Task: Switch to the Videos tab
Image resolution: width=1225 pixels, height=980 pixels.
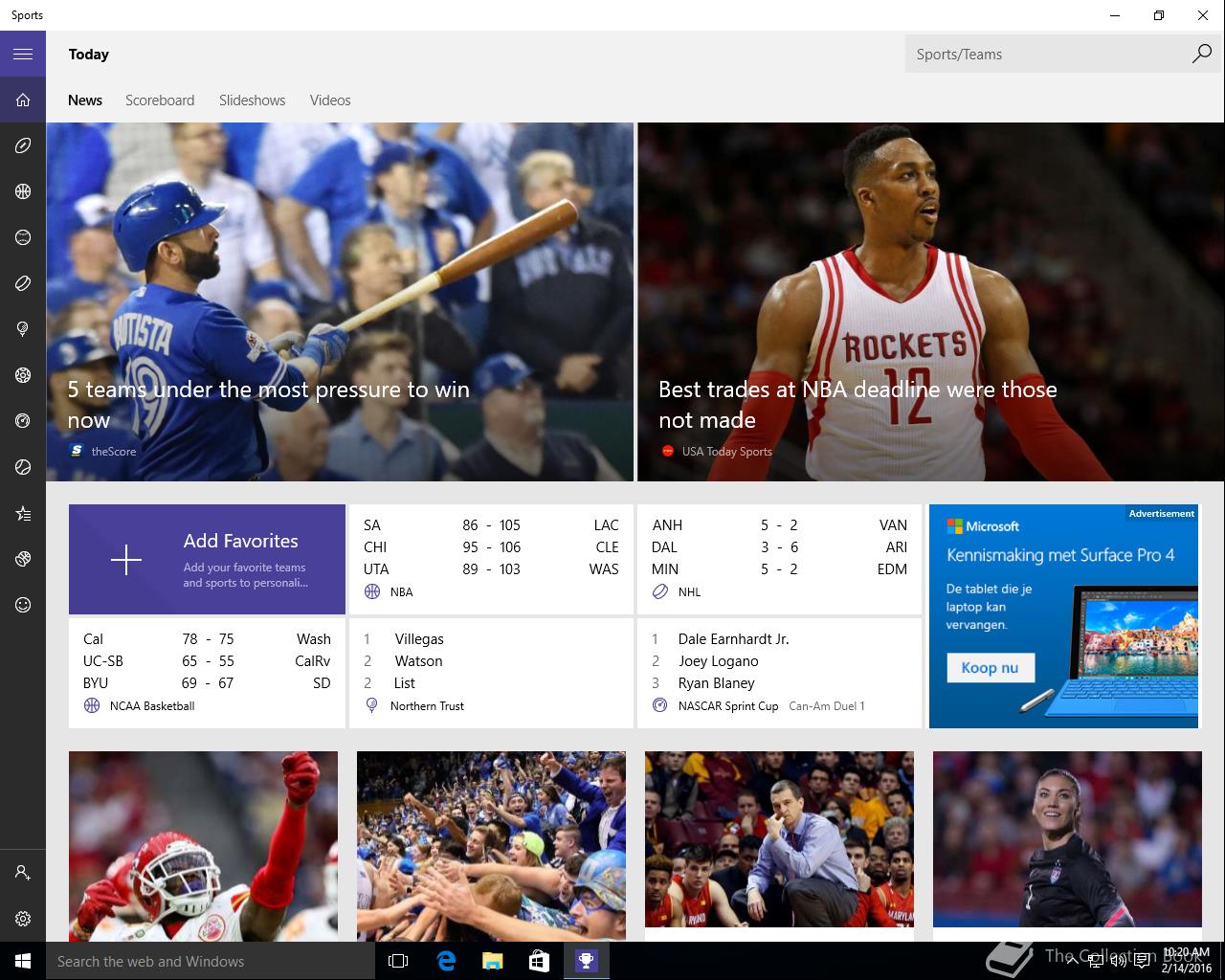Action: [330, 100]
